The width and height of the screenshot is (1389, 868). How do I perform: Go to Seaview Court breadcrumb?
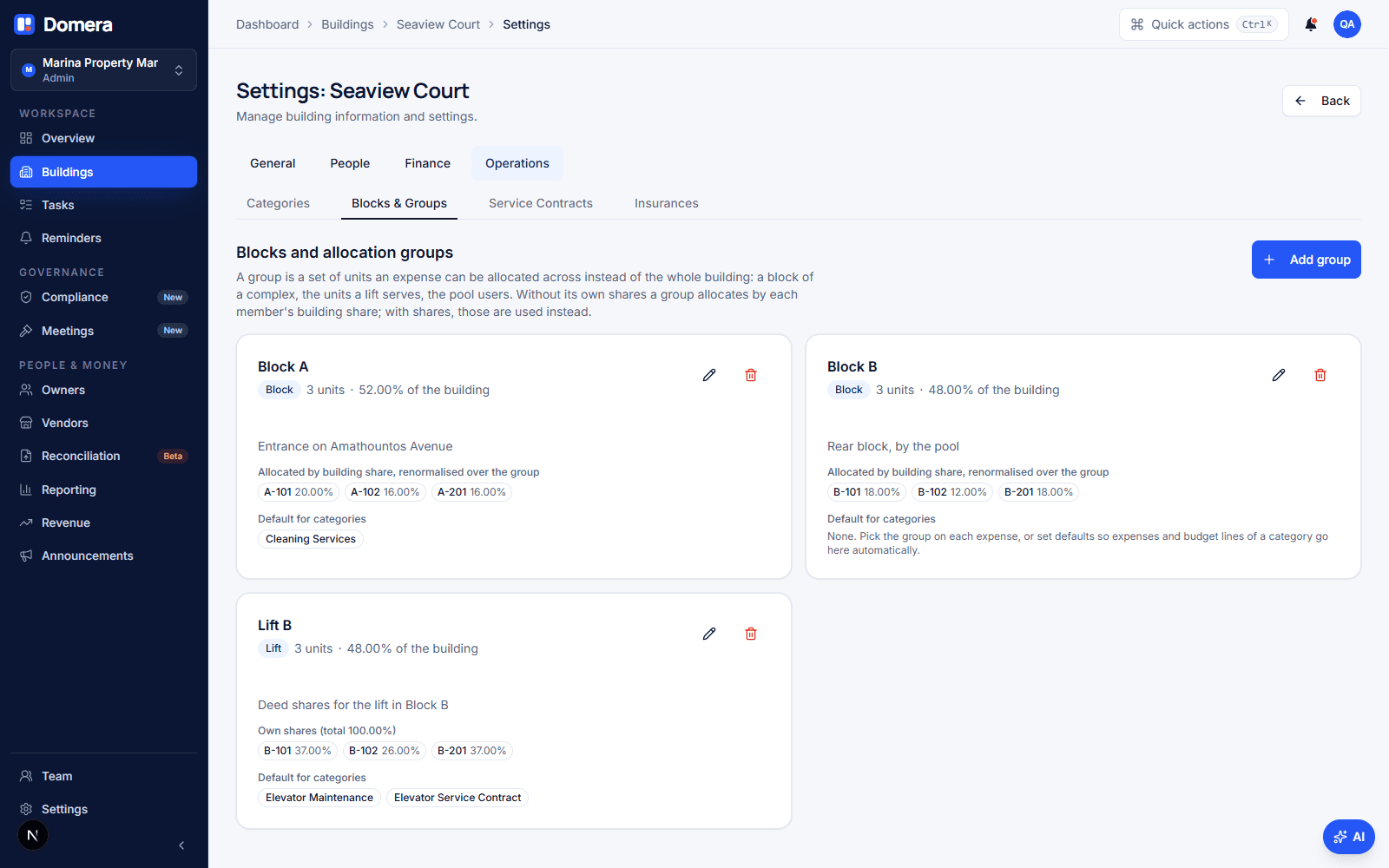[438, 24]
